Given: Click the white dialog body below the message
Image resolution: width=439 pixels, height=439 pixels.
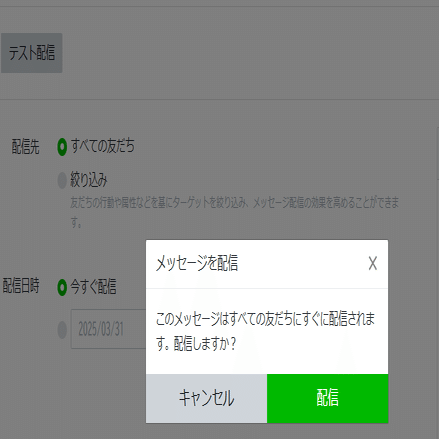Looking at the screenshot, I should 267,363.
